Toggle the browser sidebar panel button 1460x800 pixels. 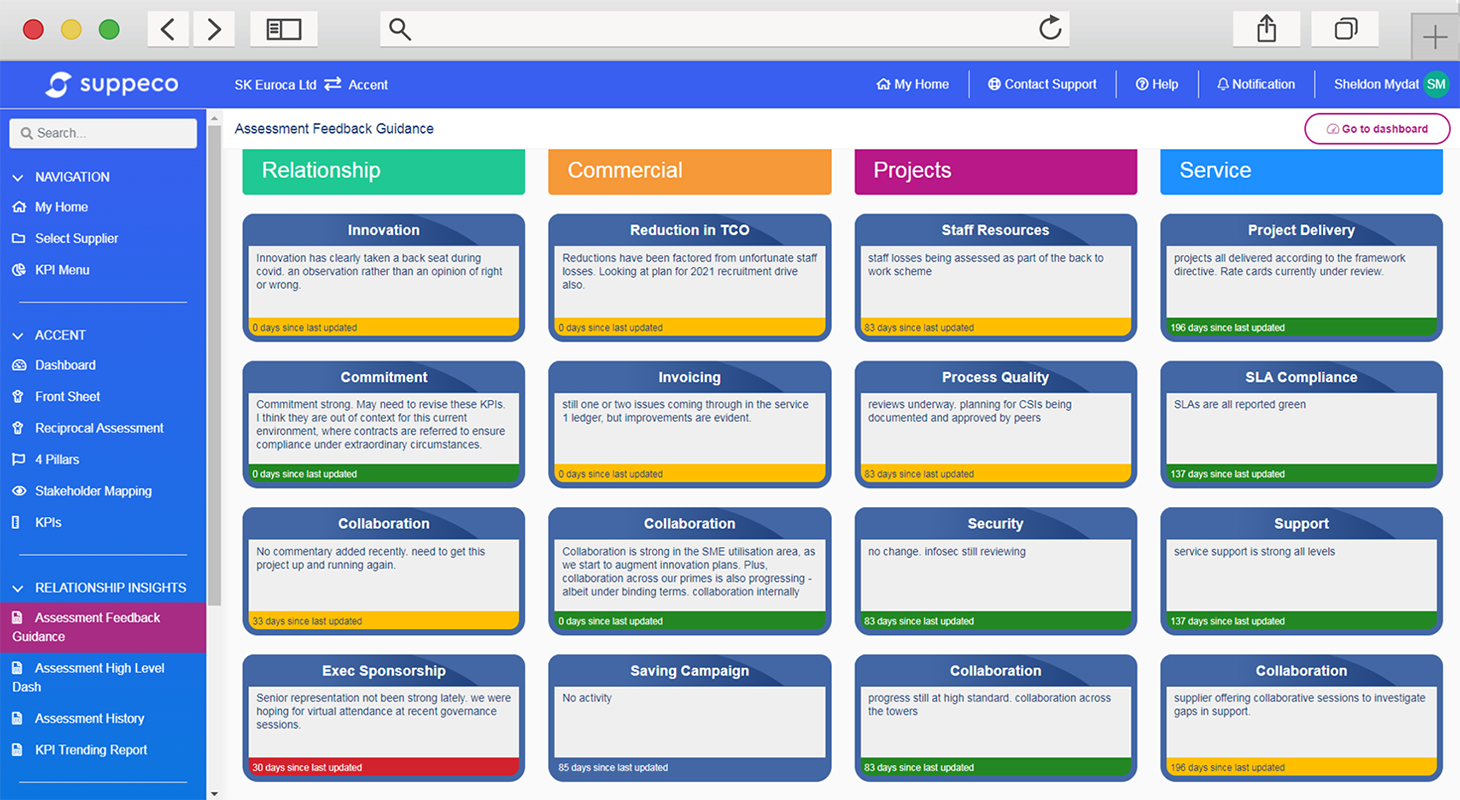tap(284, 29)
